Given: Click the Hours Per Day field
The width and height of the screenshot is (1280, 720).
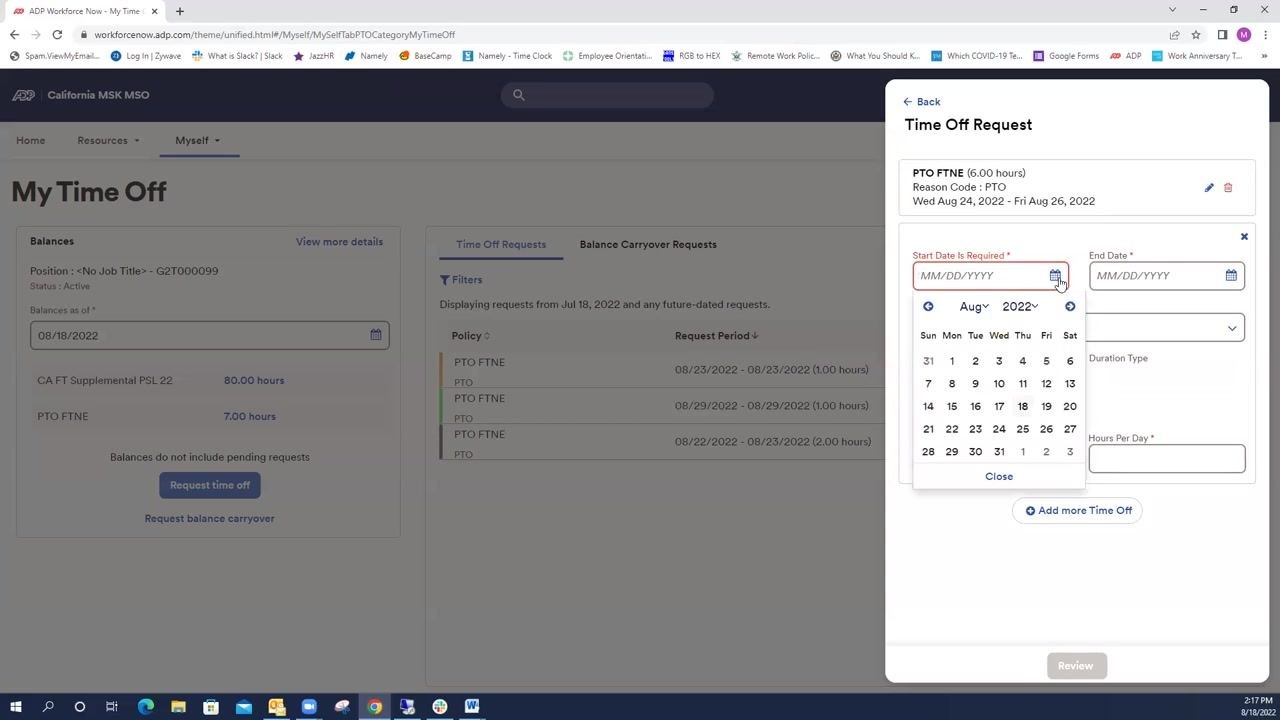Looking at the screenshot, I should coord(1167,459).
